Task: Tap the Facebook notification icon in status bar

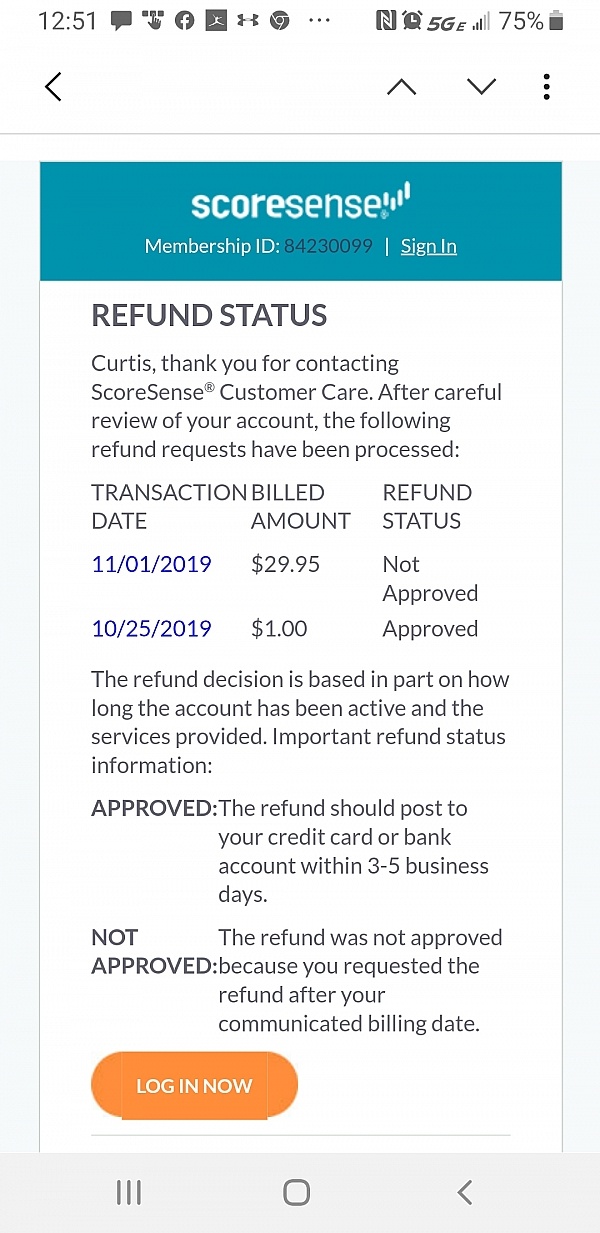Action: coord(184,21)
